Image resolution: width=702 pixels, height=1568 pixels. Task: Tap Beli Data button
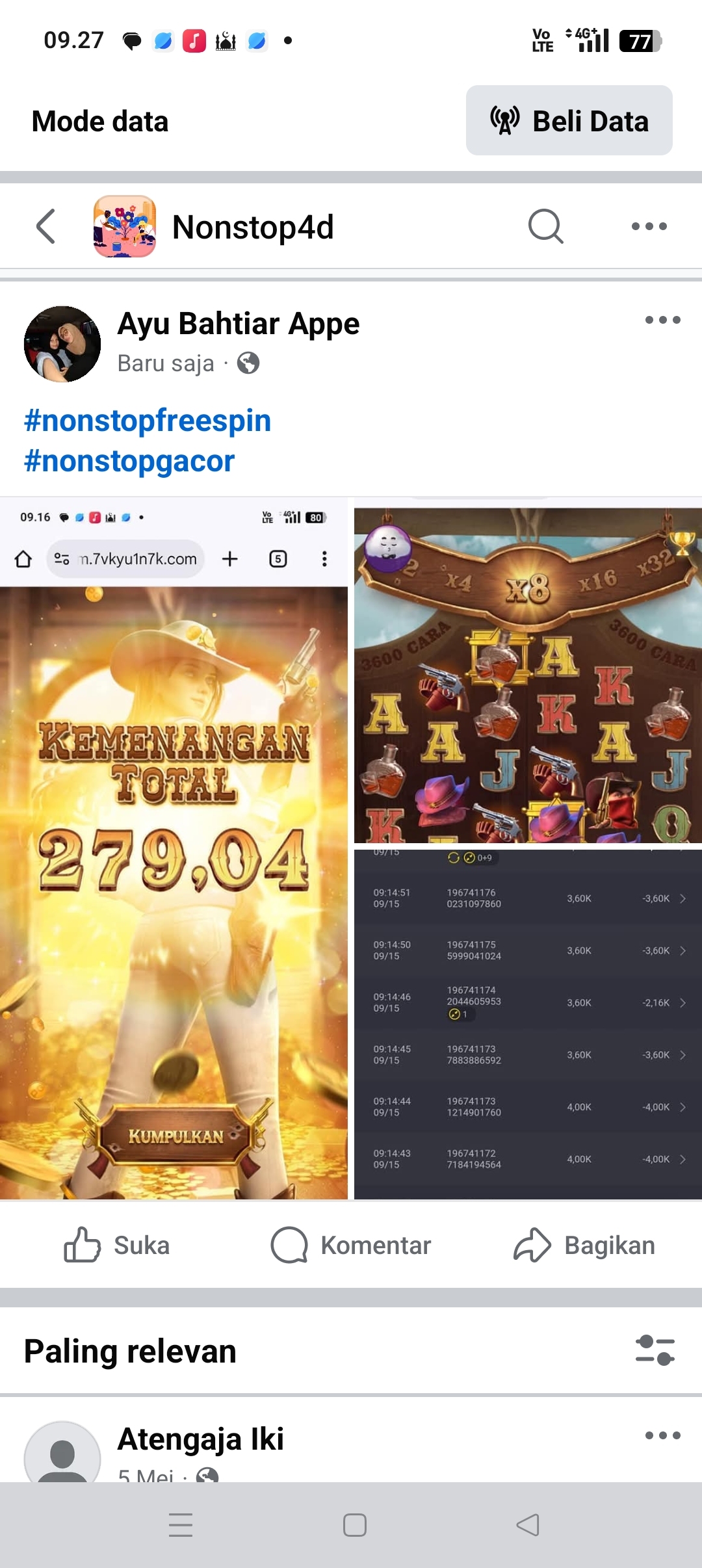point(569,120)
